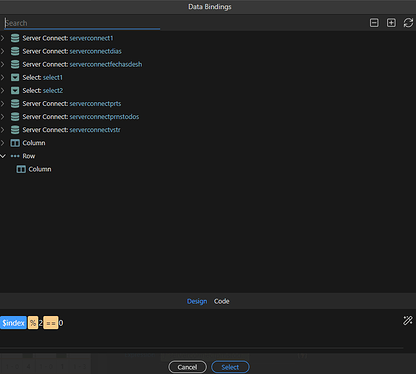Select the top-level Column label
Viewport: 416px width, 374px height.
pyautogui.click(x=34, y=143)
